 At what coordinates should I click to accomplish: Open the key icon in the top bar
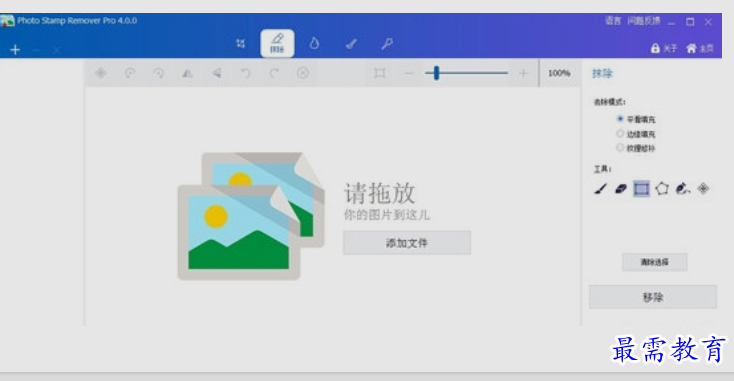(x=387, y=44)
